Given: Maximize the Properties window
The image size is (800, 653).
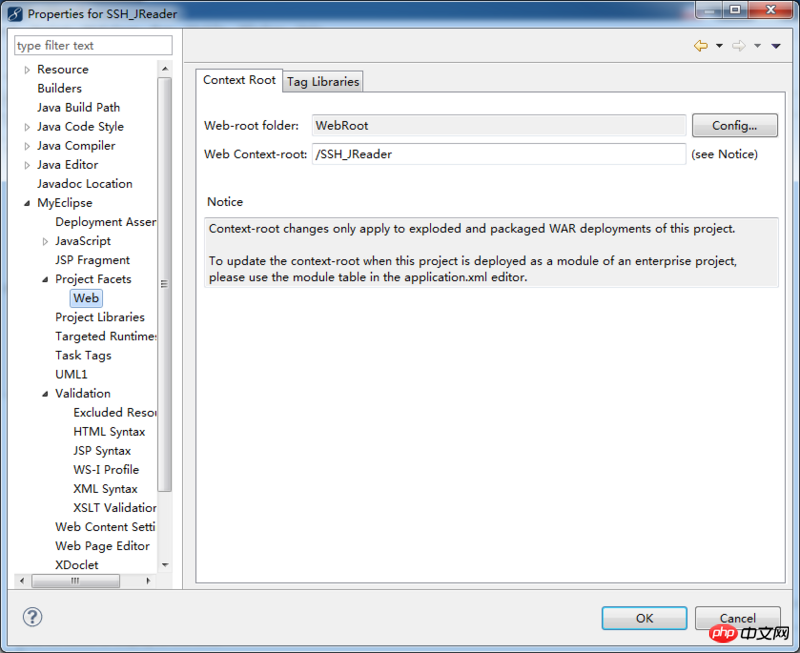Looking at the screenshot, I should tap(735, 10).
